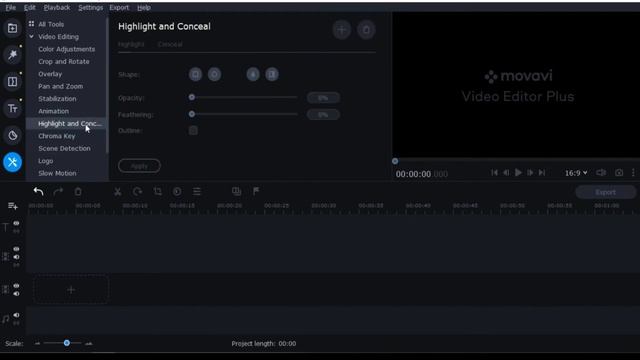The image size is (640, 360).
Task: Open the Titles sidebar icon
Action: click(x=12, y=109)
